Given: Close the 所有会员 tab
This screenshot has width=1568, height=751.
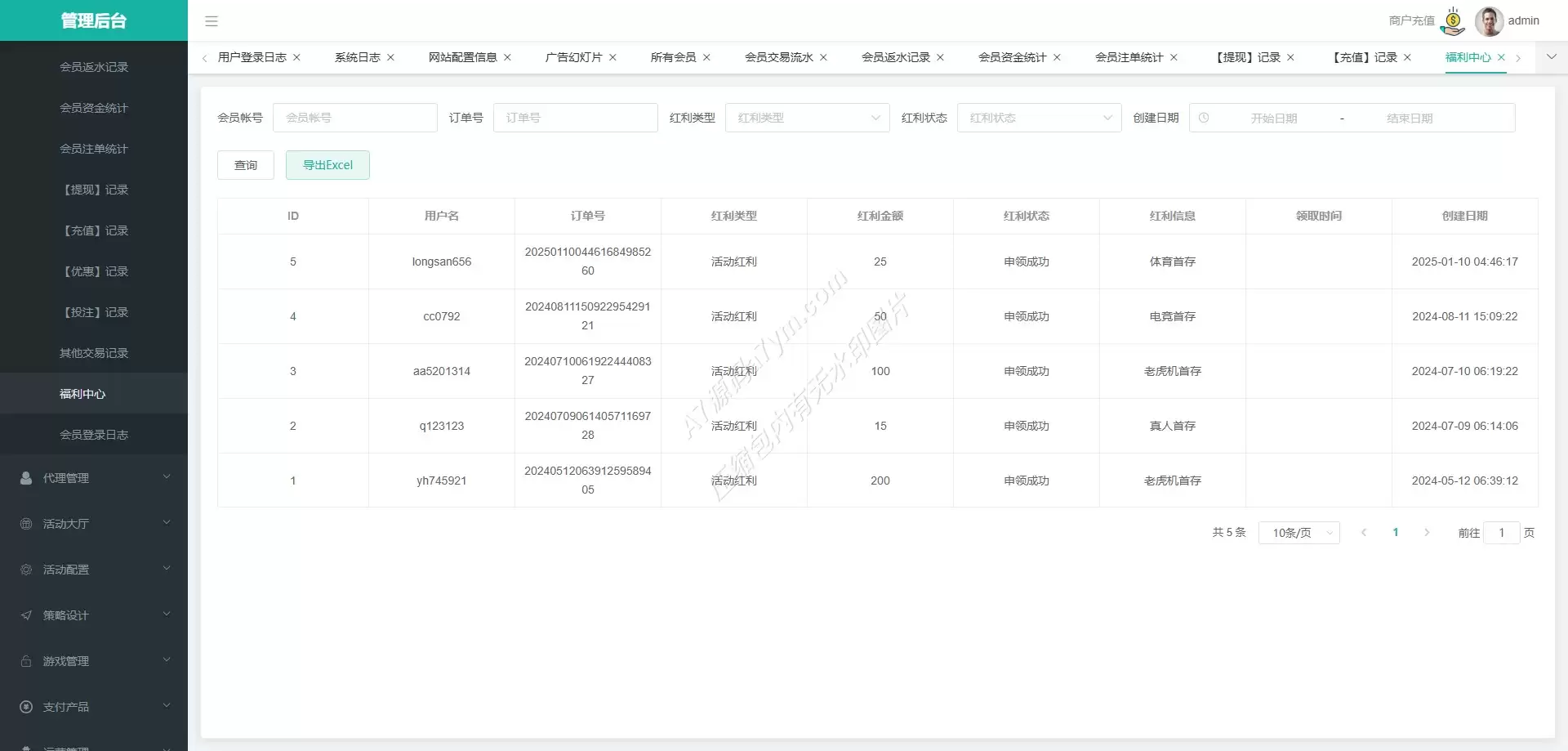Looking at the screenshot, I should pyautogui.click(x=707, y=57).
